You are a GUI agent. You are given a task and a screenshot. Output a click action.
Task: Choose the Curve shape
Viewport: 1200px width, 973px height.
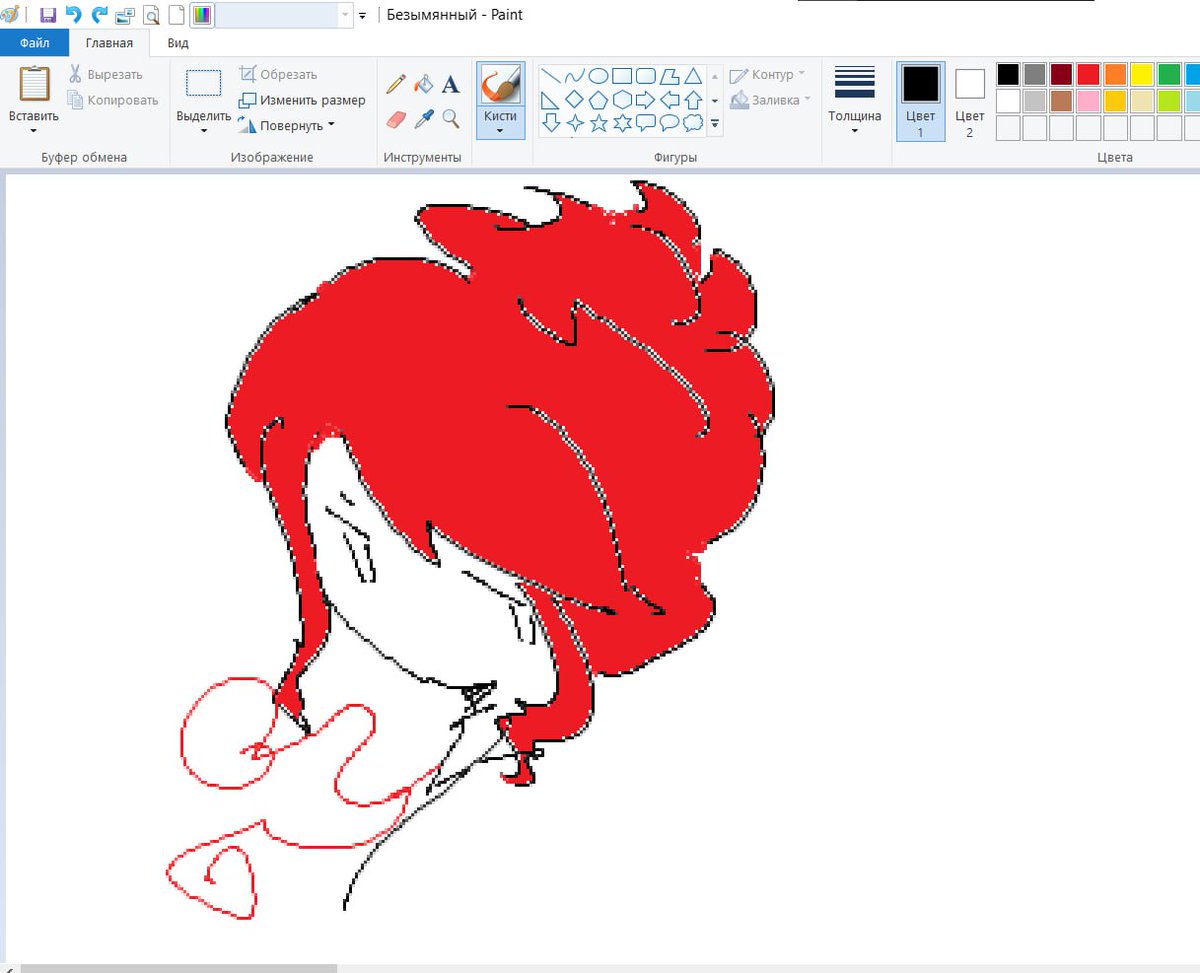coord(574,76)
